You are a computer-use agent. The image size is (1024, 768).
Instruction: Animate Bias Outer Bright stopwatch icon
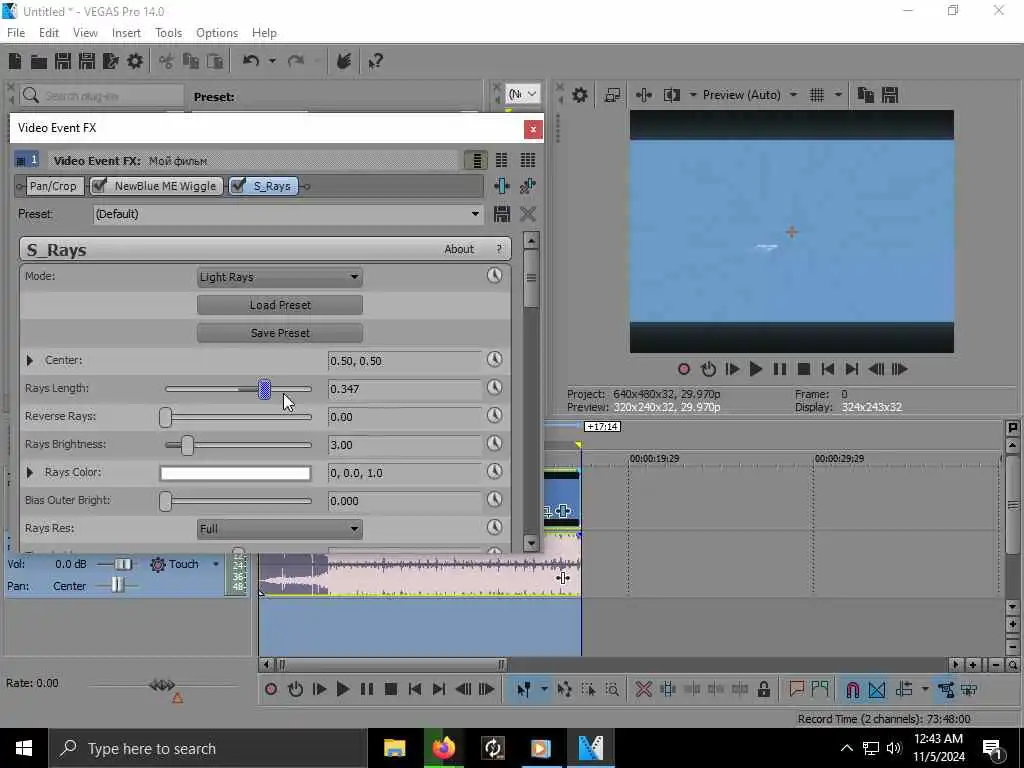point(494,500)
